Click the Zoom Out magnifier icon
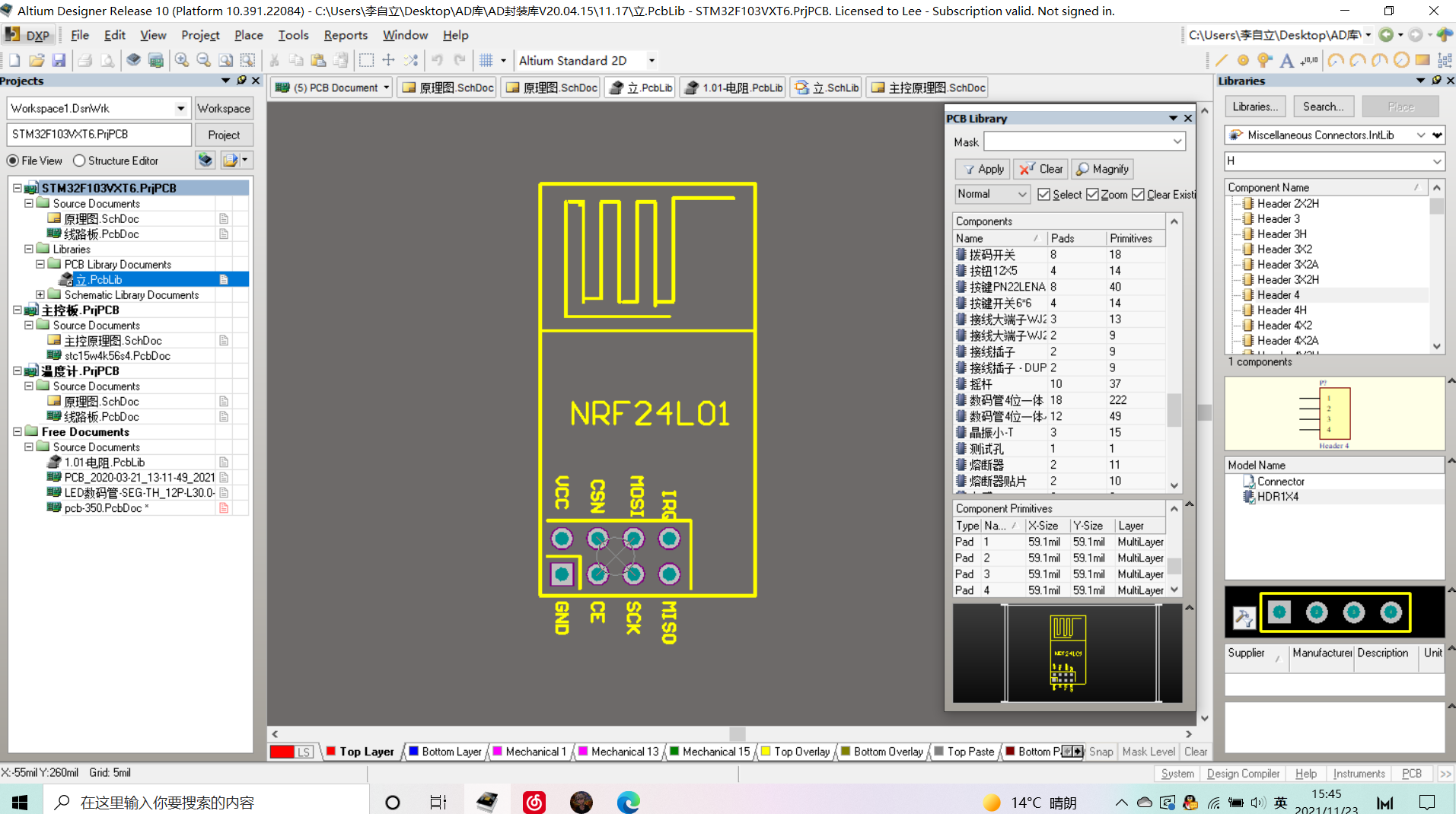The height and width of the screenshot is (814, 1456). [203, 60]
